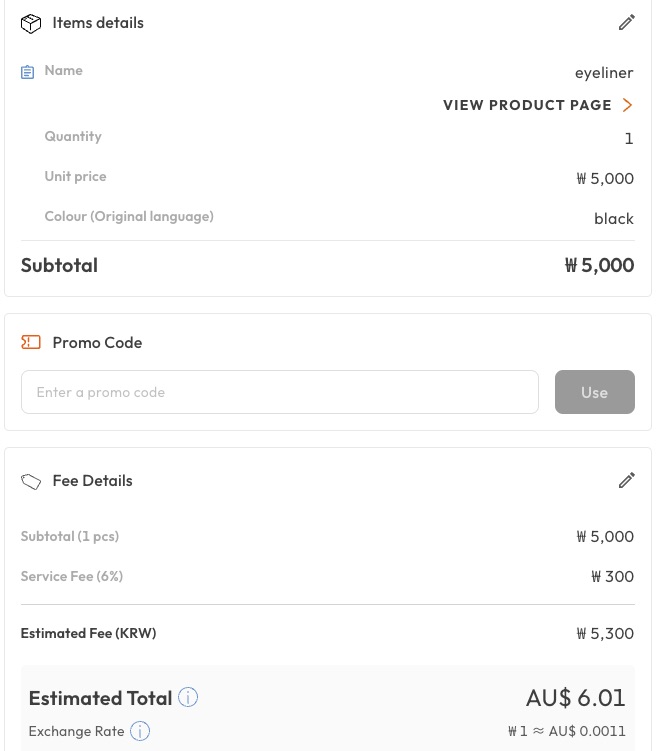Select the Items details heading
668x751 pixels.
[x=98, y=23]
